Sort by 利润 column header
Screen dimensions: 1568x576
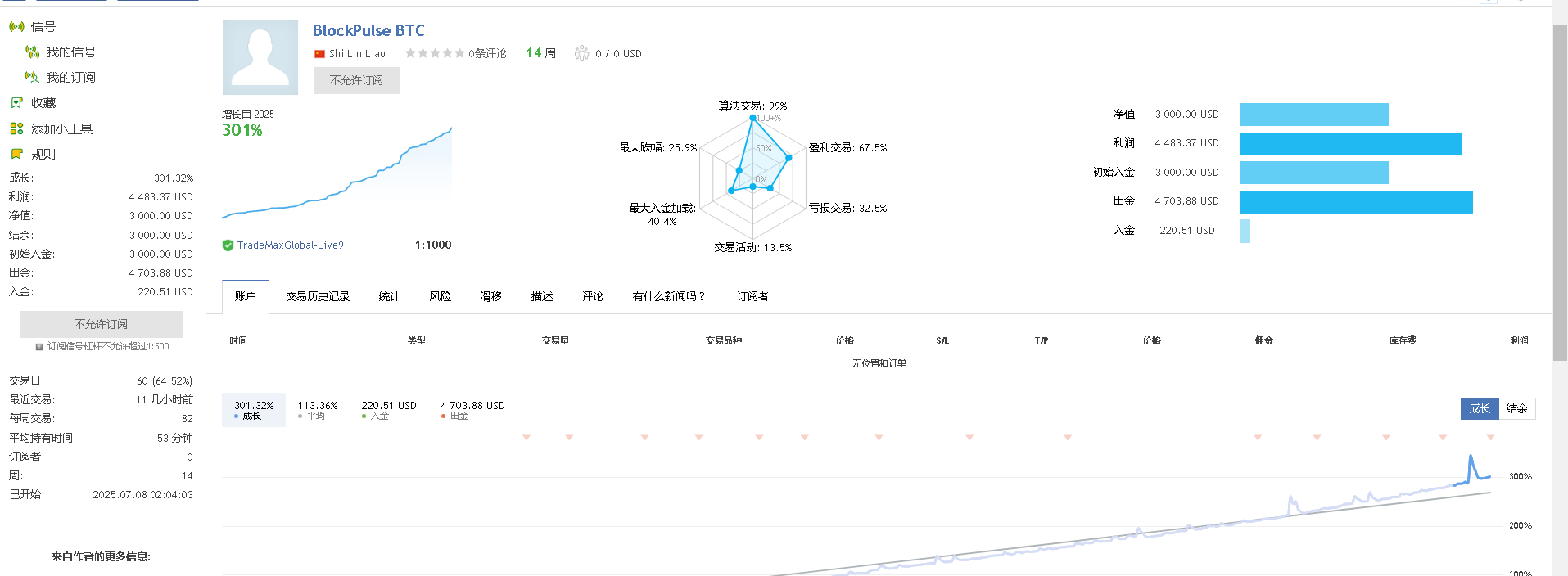coord(1520,340)
